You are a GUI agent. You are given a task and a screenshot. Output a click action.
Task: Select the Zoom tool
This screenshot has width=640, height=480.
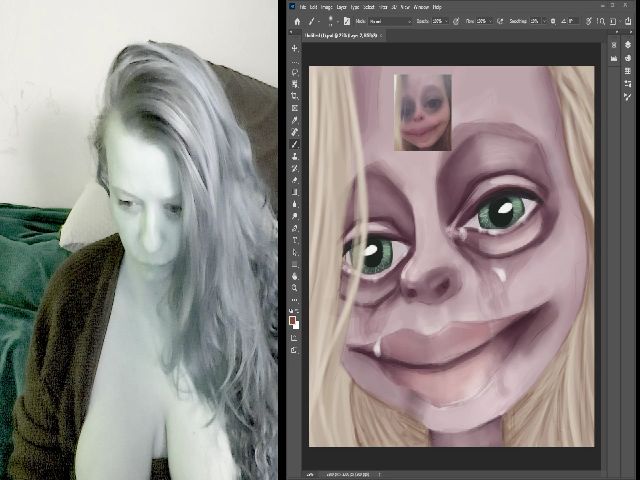tap(294, 287)
